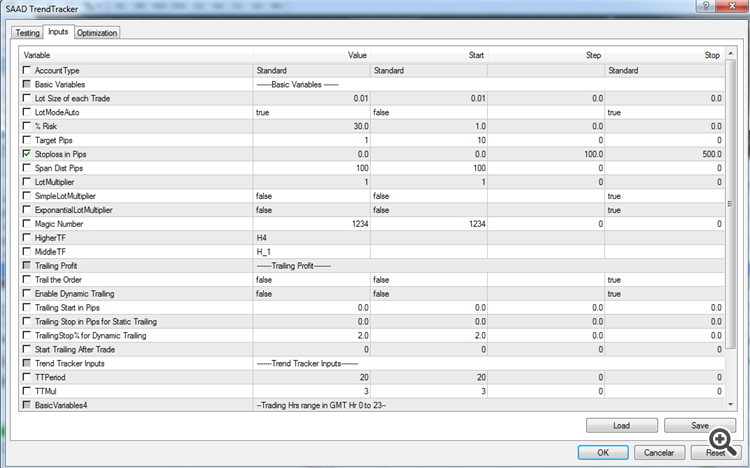750x468 pixels.
Task: Confirm with the OK button
Action: click(x=603, y=452)
